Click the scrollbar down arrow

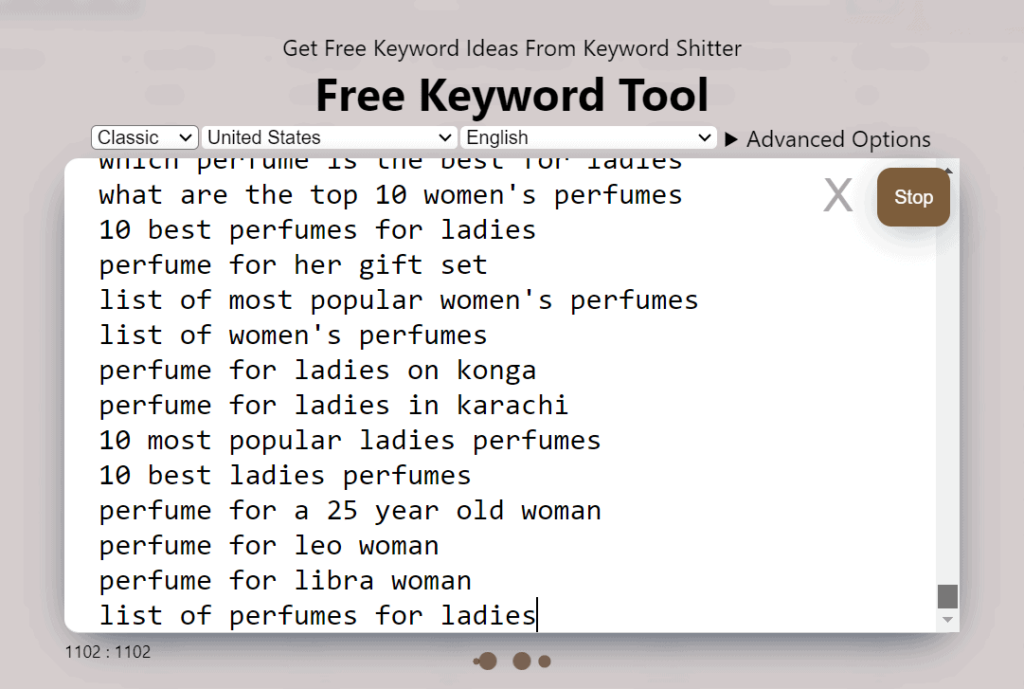(947, 622)
